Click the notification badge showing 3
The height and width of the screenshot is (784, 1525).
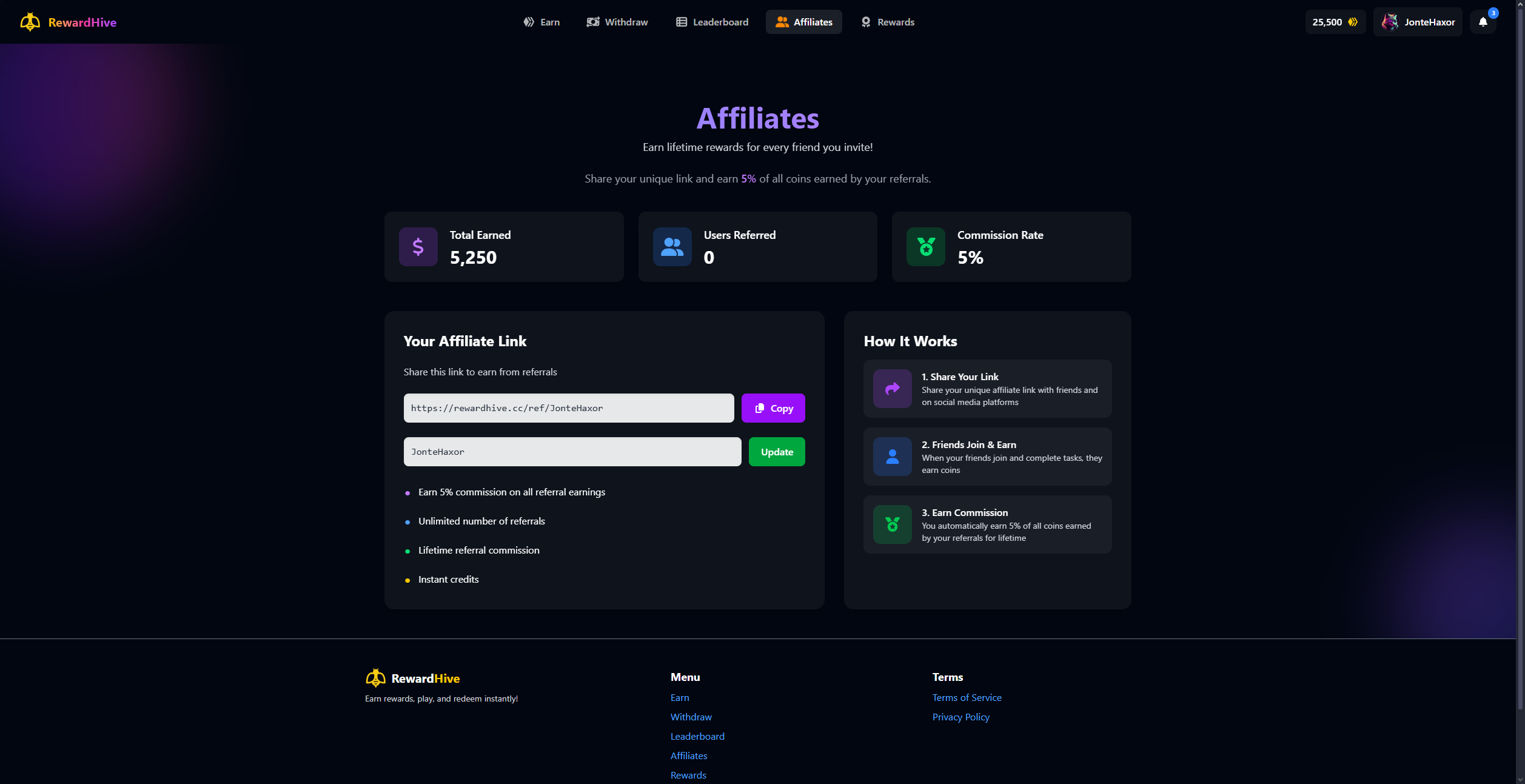1493,12
